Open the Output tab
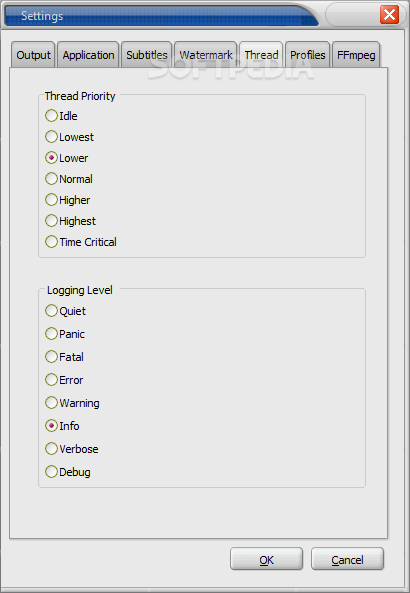 click(33, 55)
